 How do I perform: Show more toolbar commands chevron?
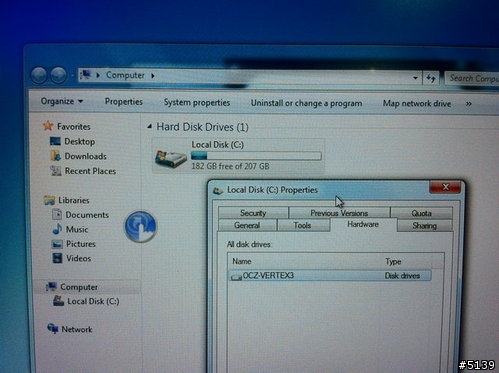tap(468, 104)
